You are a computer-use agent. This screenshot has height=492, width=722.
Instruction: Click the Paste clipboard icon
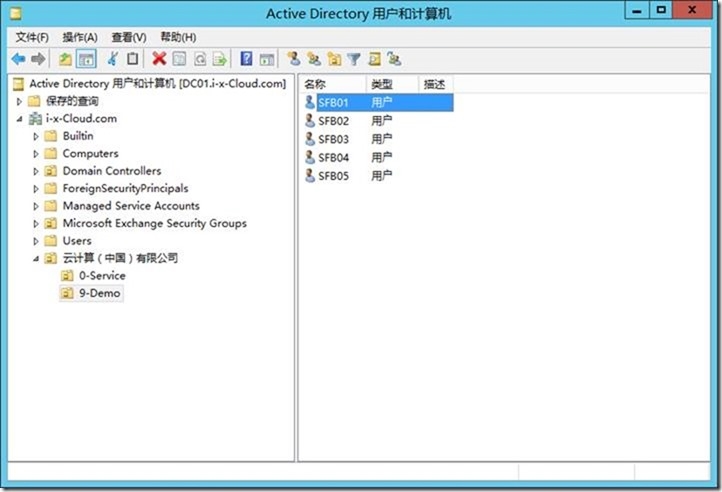tap(133, 59)
